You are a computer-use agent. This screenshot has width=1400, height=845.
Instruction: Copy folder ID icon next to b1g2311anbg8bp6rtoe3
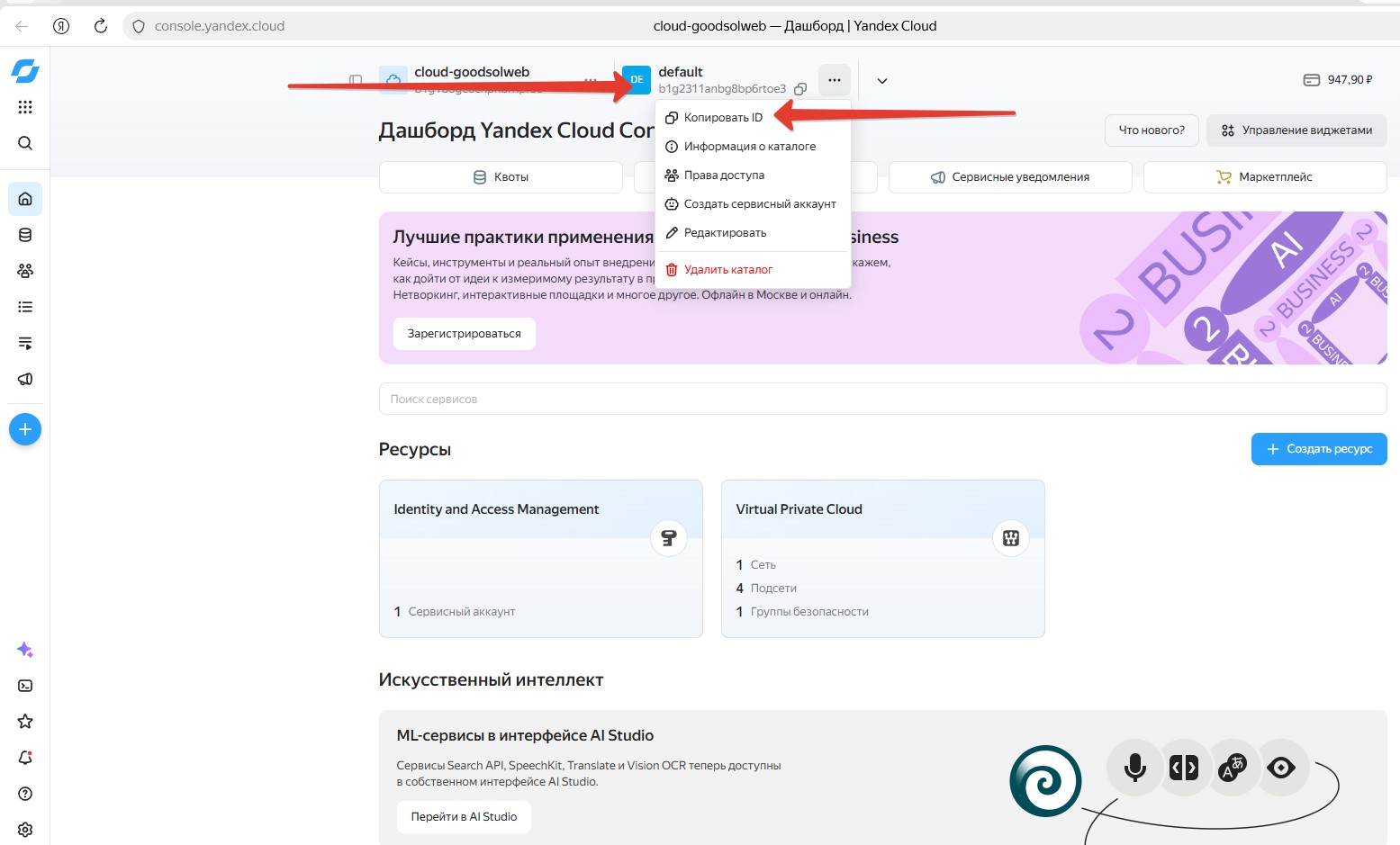800,89
